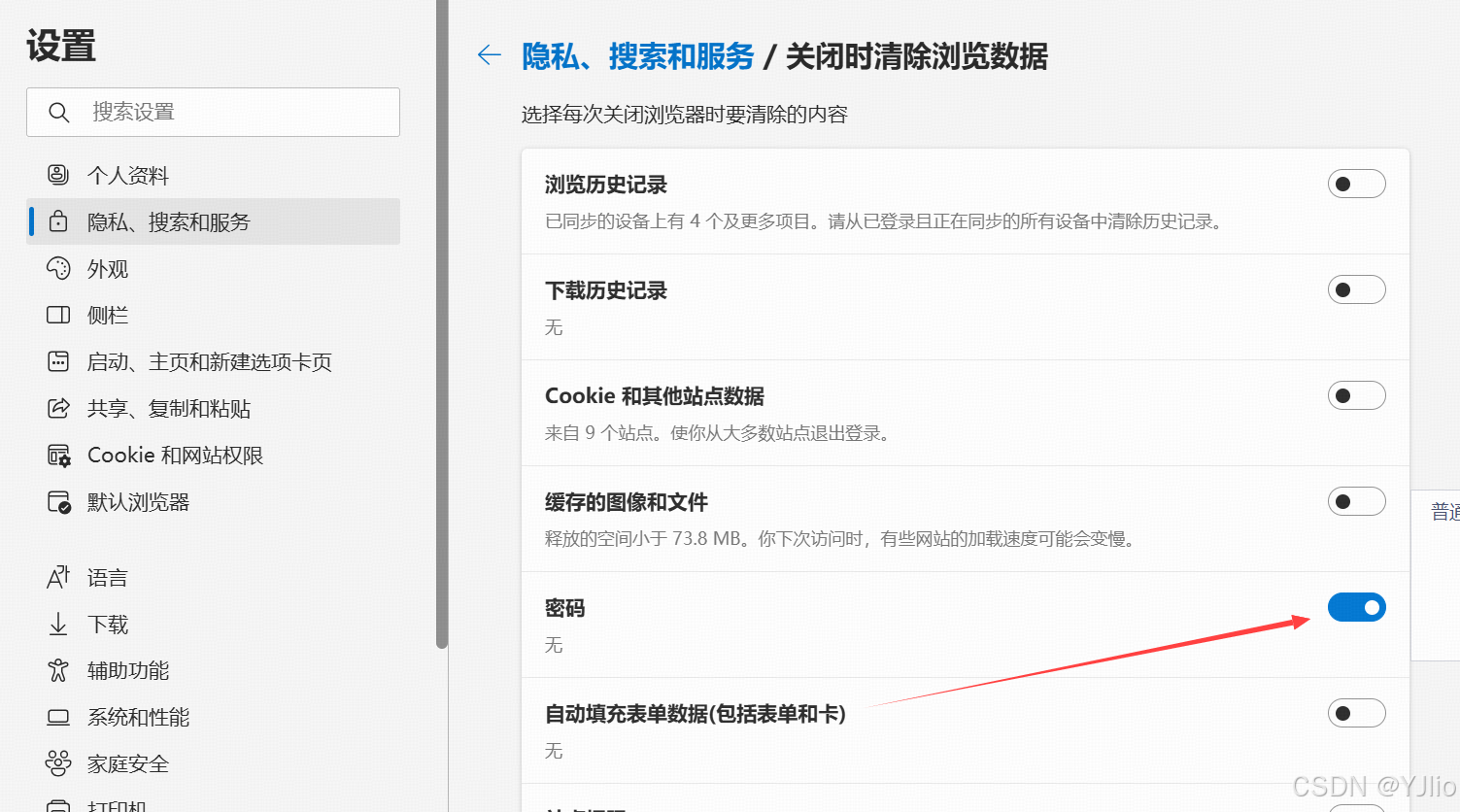Click the lock icon for 隐私、搜索和服务

58,221
